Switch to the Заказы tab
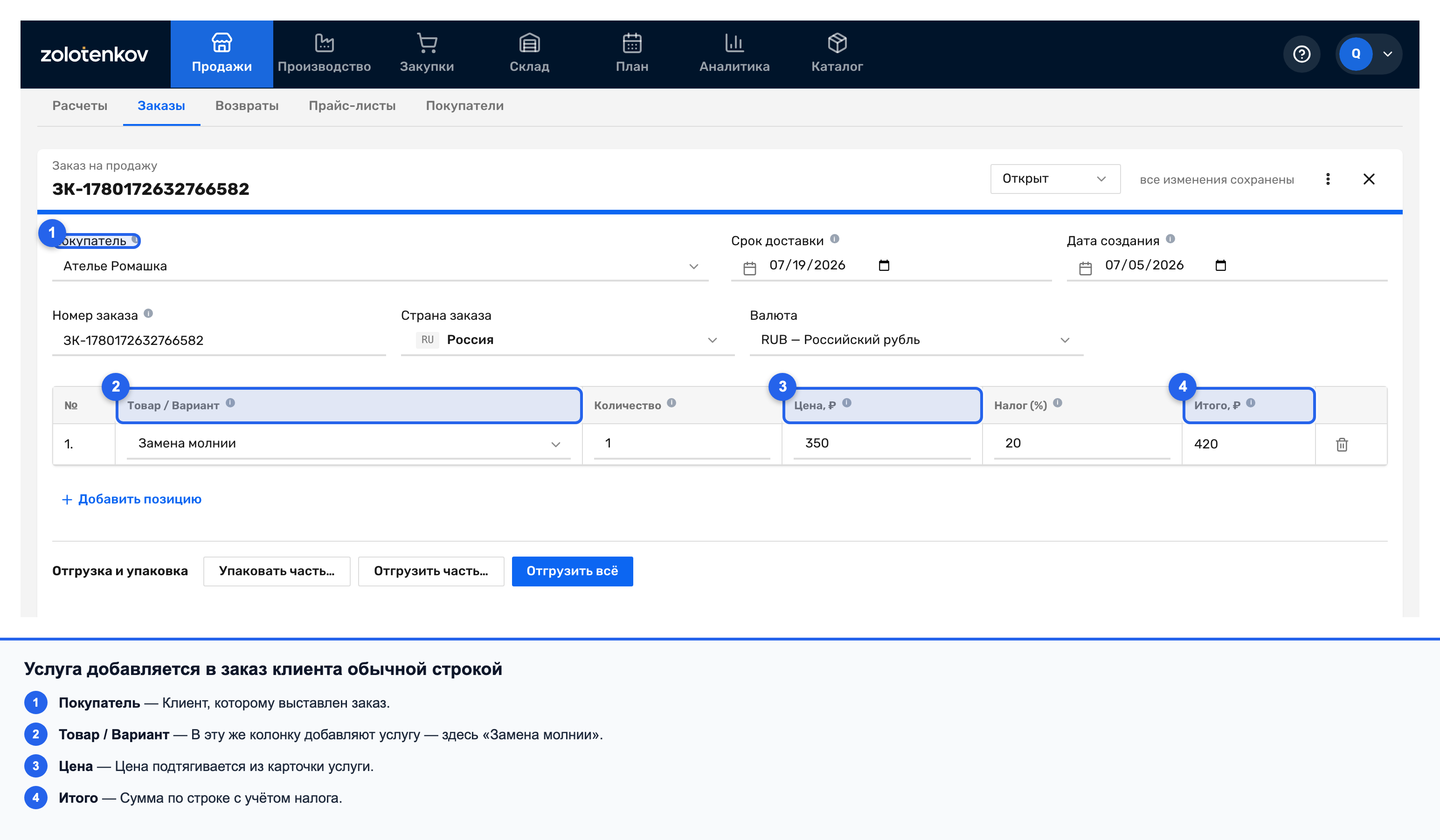The width and height of the screenshot is (1440, 840). (161, 106)
